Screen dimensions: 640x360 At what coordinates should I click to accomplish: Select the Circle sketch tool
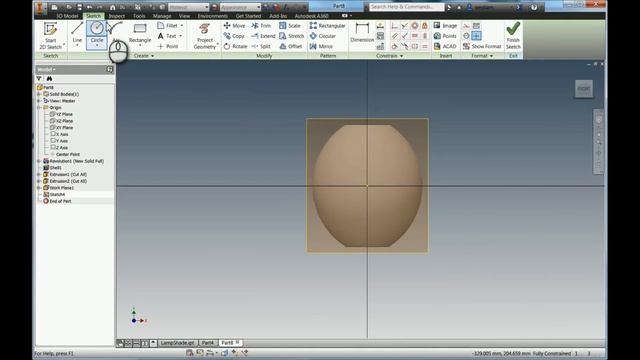coord(97,32)
